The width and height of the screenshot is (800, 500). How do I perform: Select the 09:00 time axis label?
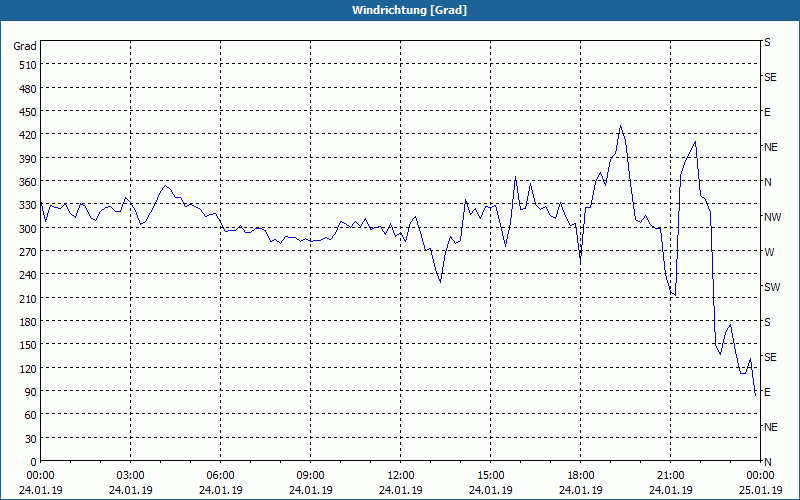click(310, 476)
